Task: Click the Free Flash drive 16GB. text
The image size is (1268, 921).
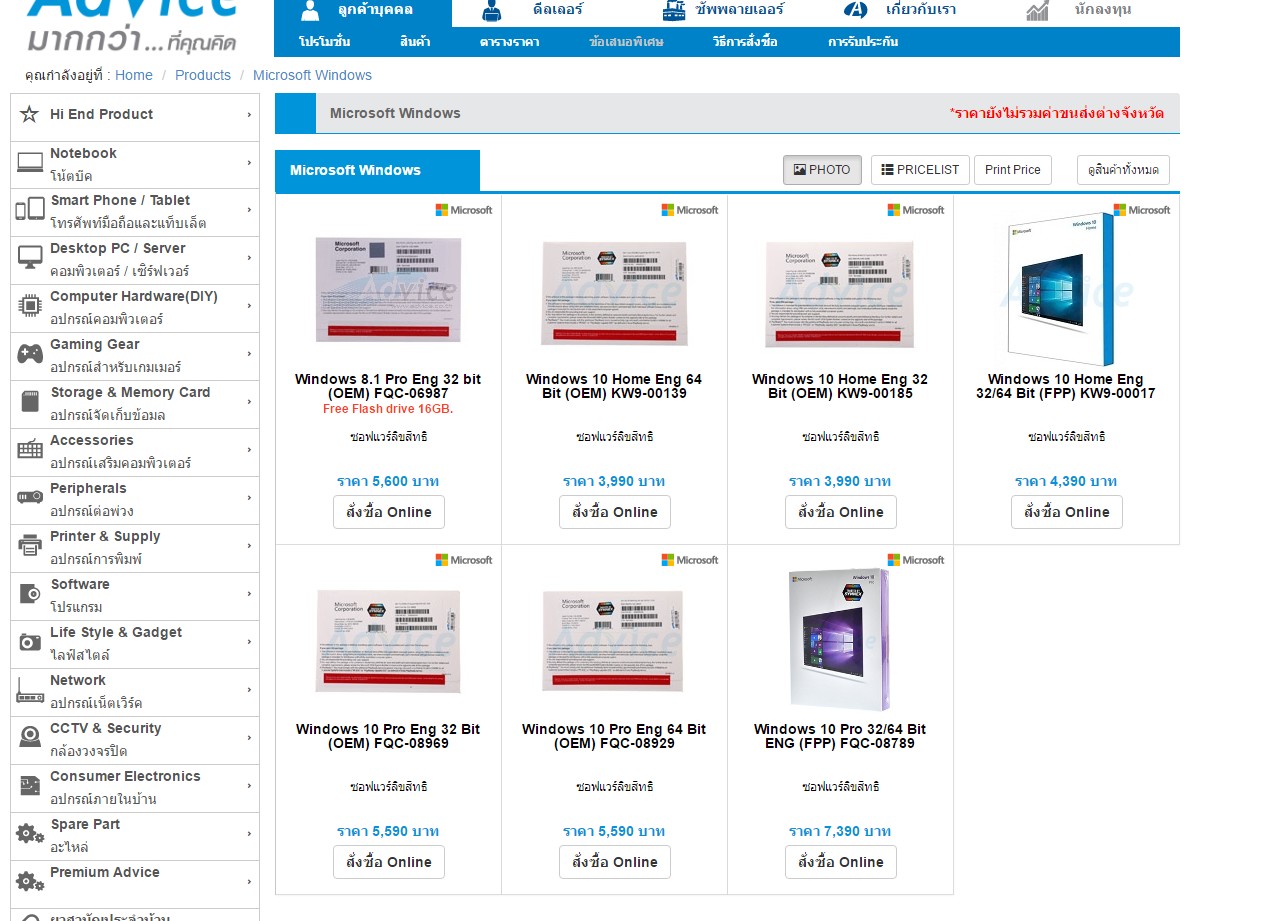Action: click(388, 409)
